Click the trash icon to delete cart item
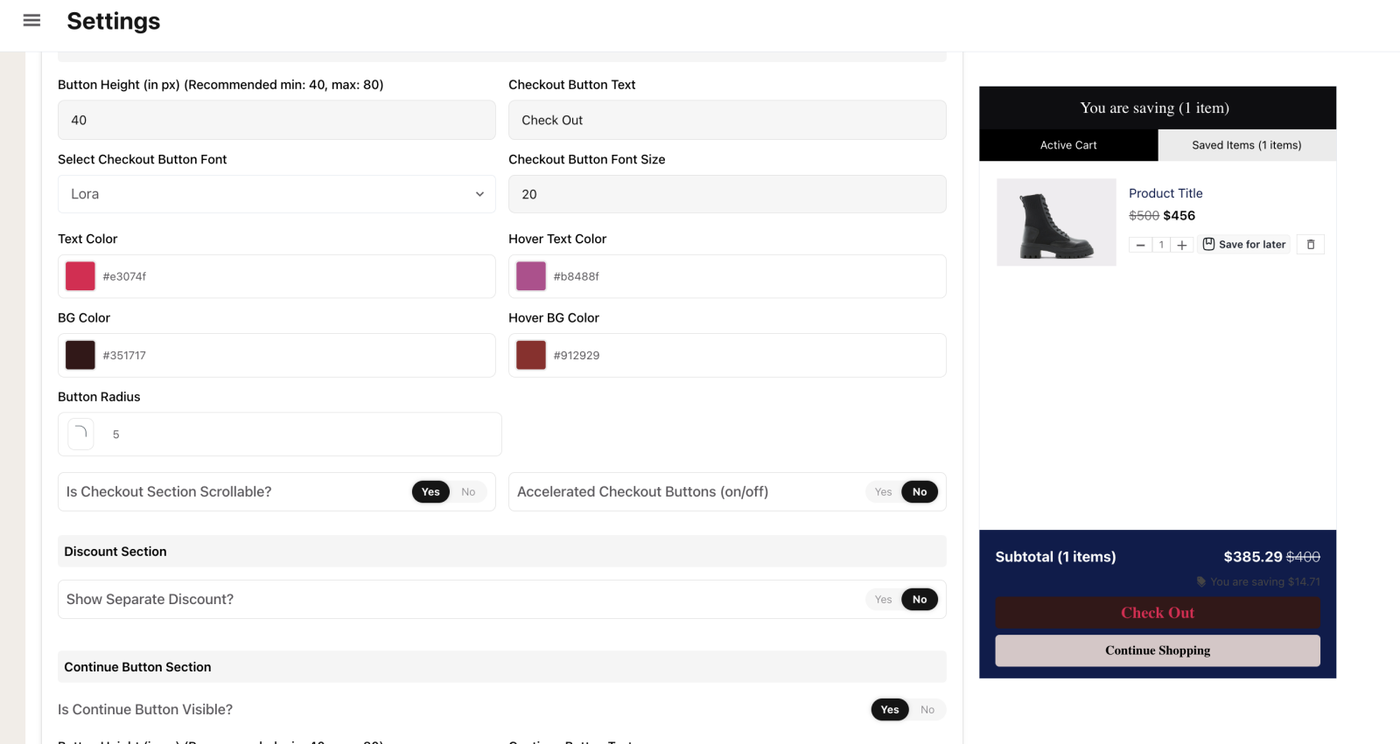The height and width of the screenshot is (744, 1400). coord(1311,244)
